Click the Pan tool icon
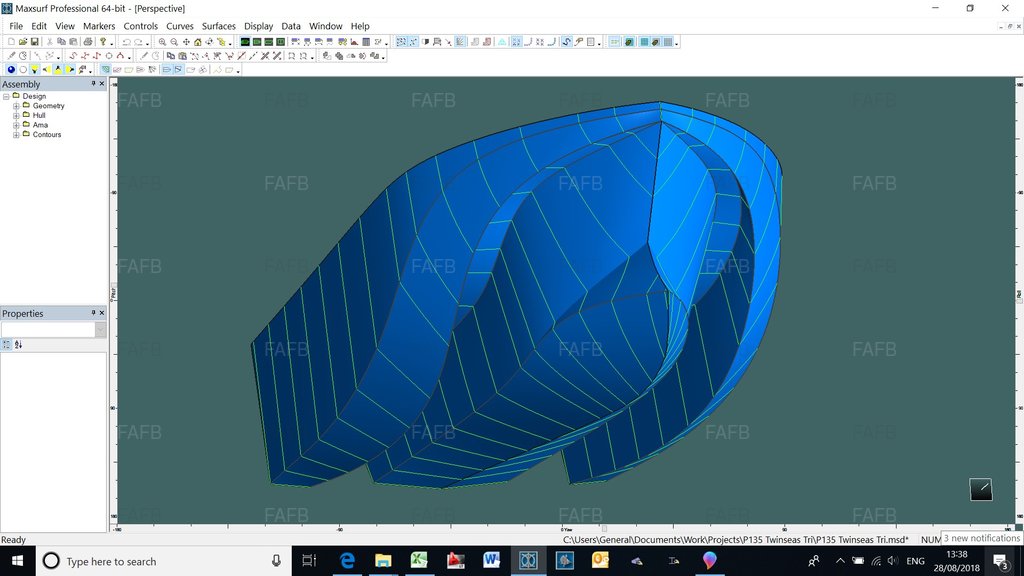The height and width of the screenshot is (576, 1024). pos(186,42)
